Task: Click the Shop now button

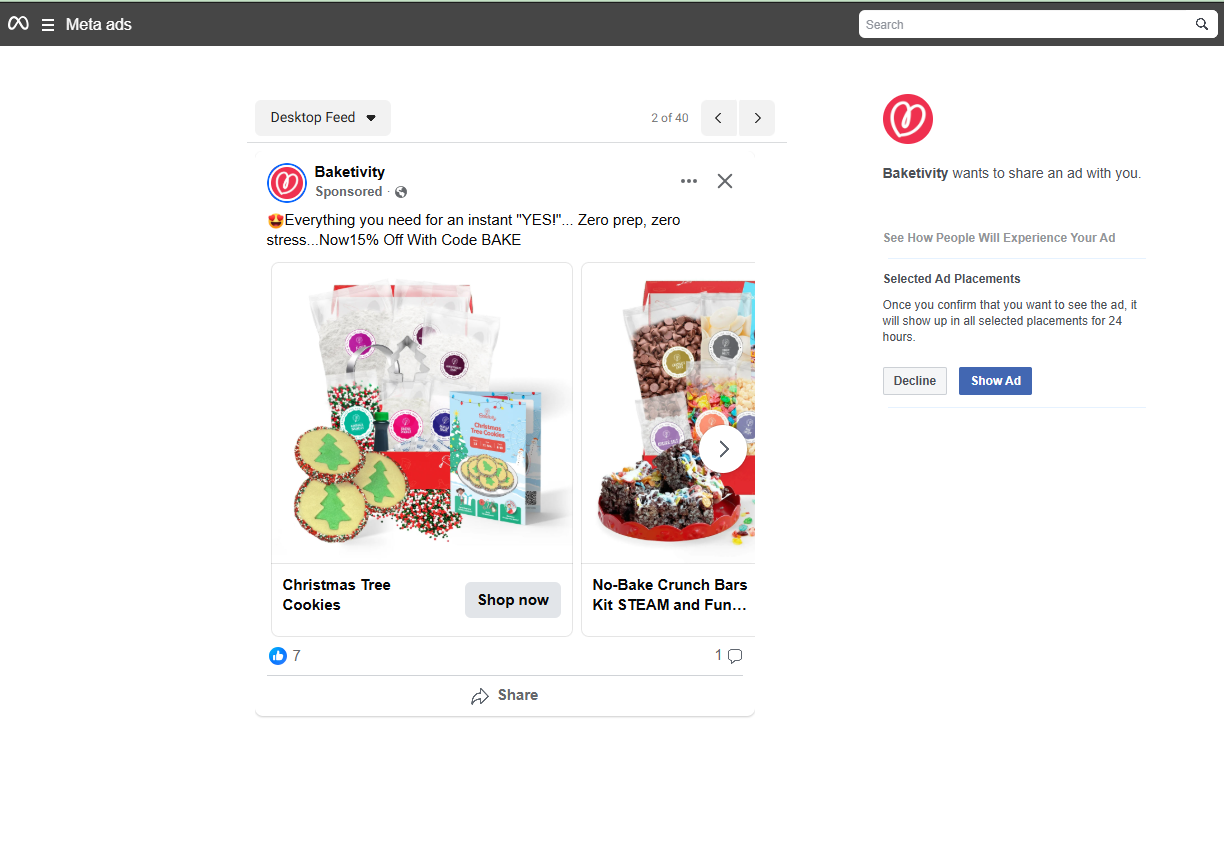Action: [513, 600]
